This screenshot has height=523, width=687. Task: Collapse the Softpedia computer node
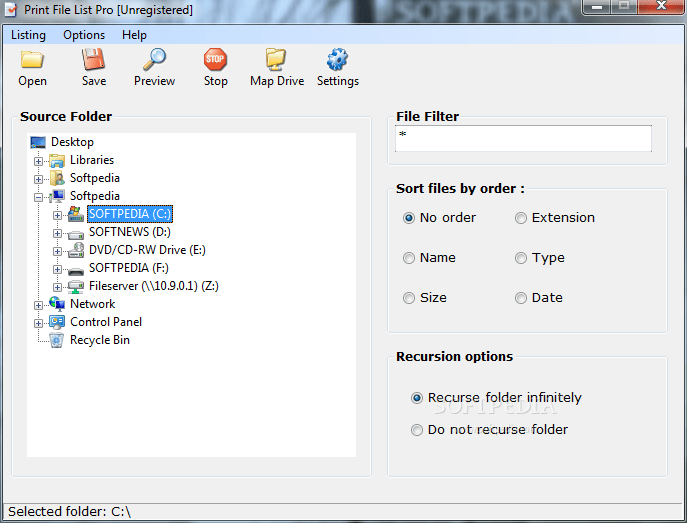click(39, 198)
